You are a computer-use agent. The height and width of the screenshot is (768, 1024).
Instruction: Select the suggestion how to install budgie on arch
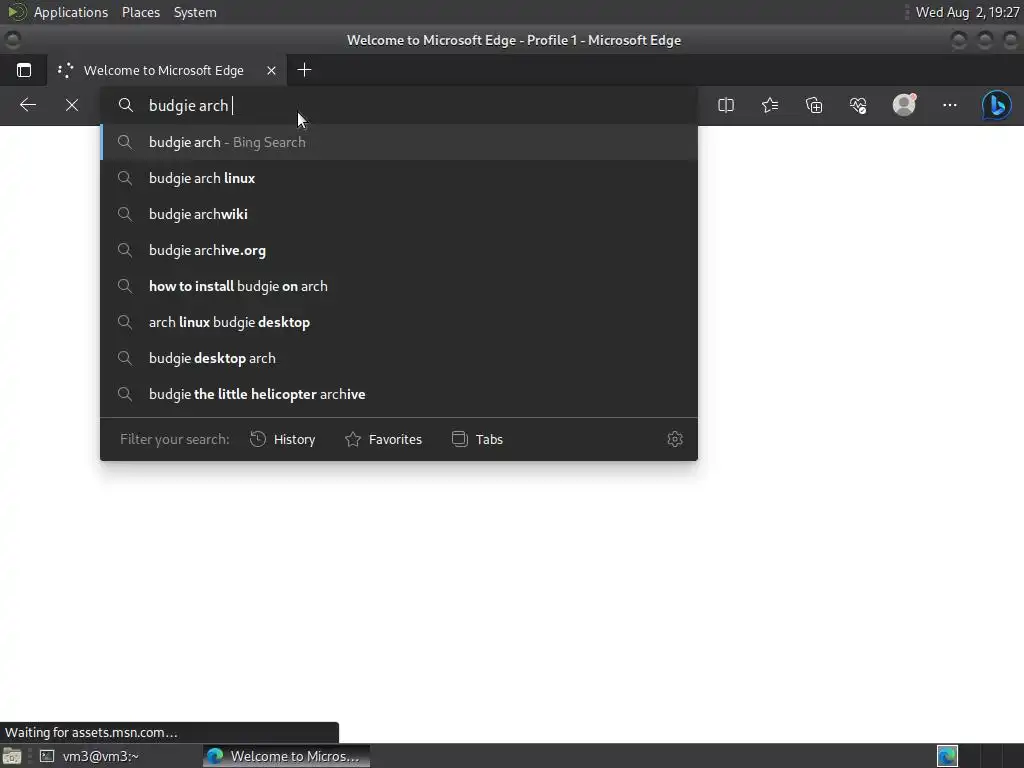tap(399, 286)
